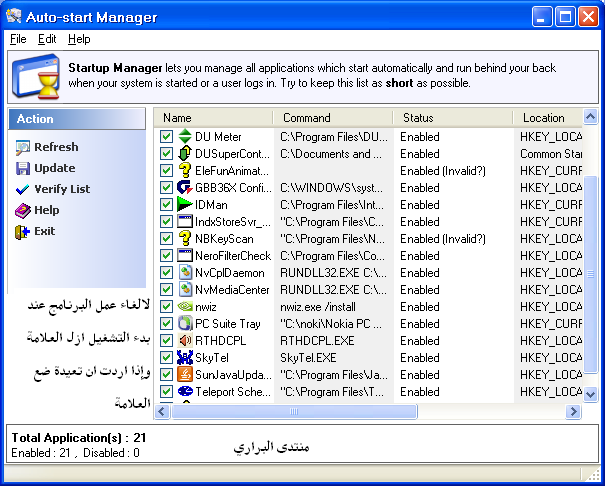Screen dimensions: 605x486
Task: Sort list by Command column header
Action: (333, 118)
